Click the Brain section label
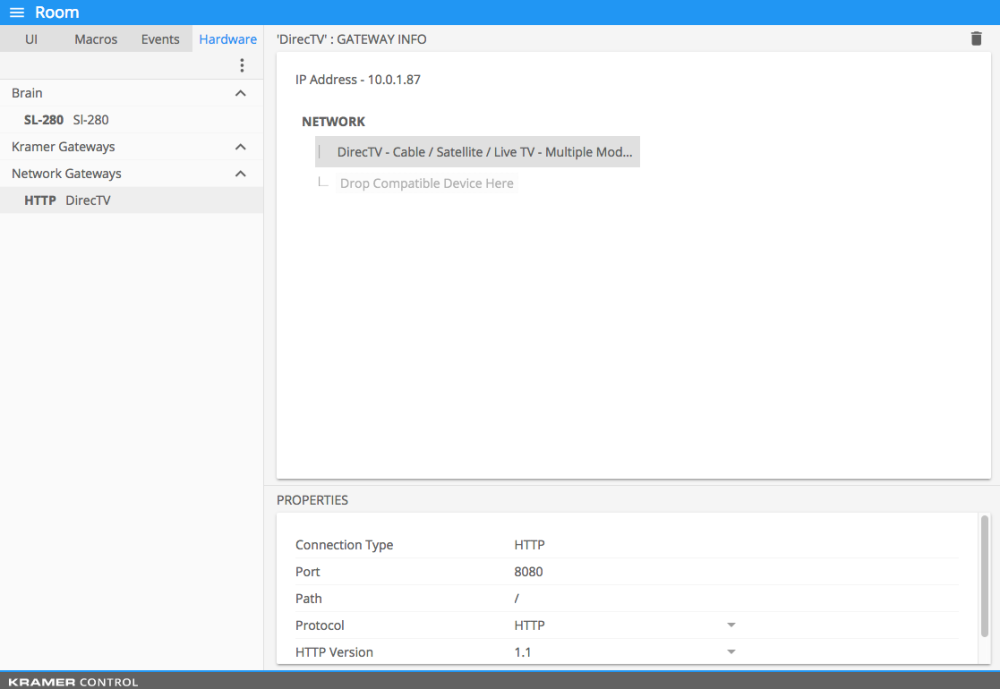1000x689 pixels. pos(27,93)
